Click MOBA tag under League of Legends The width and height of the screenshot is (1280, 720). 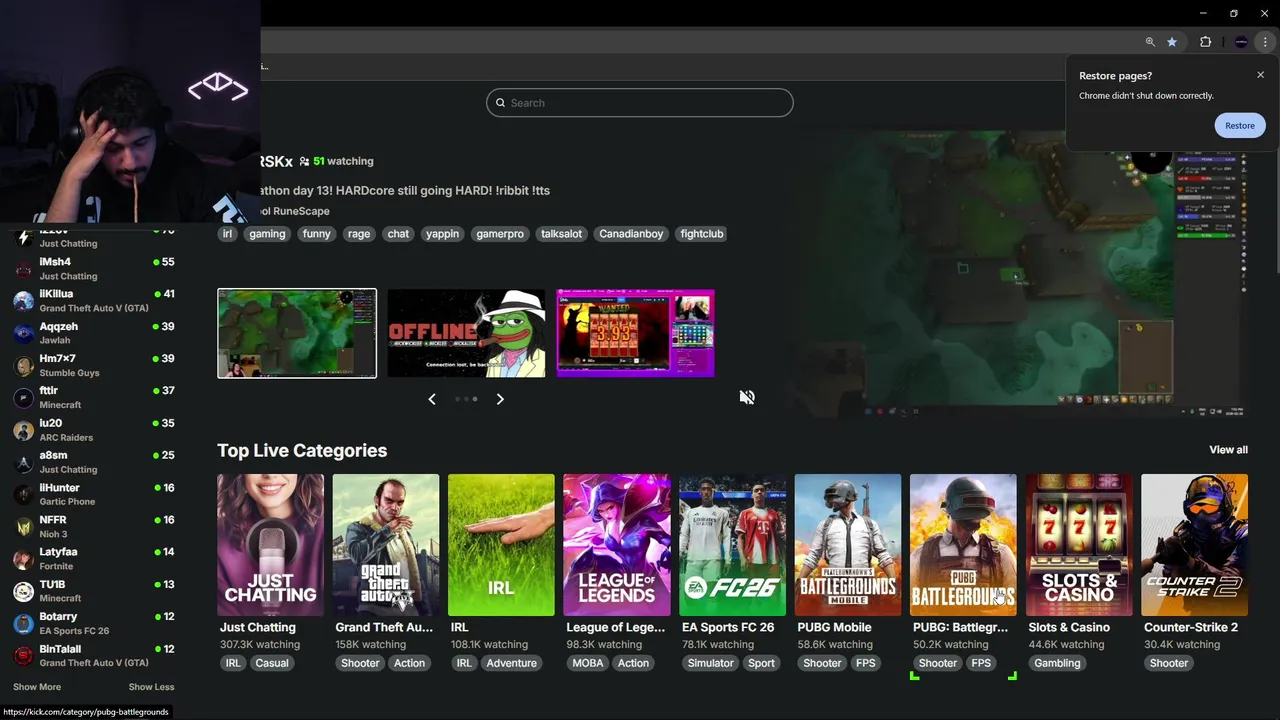coord(588,663)
